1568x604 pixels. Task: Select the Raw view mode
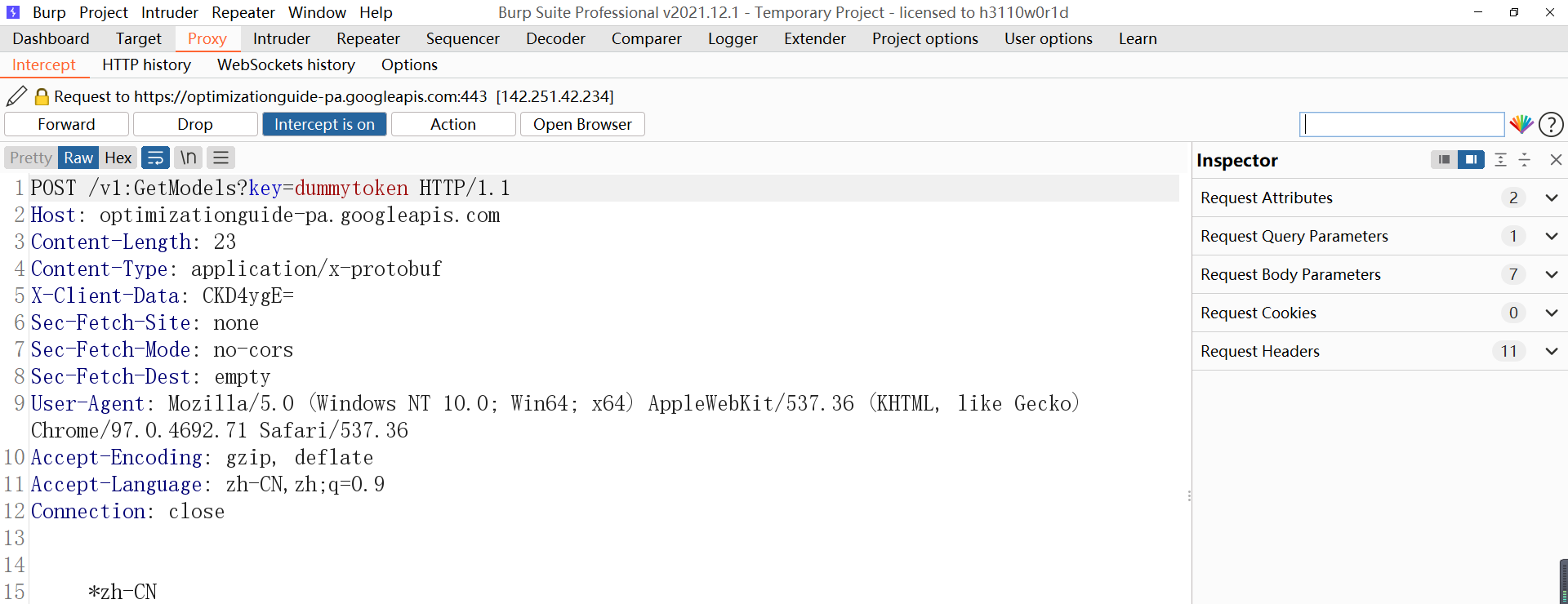(x=78, y=158)
